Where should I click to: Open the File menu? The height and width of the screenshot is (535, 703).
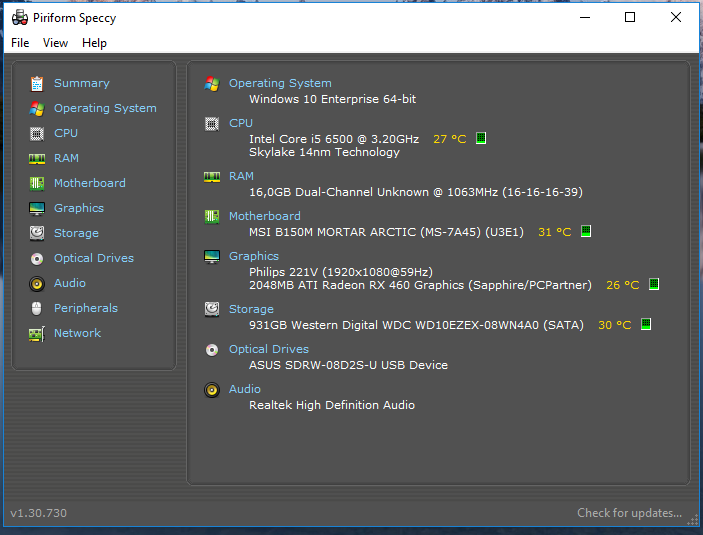(20, 43)
